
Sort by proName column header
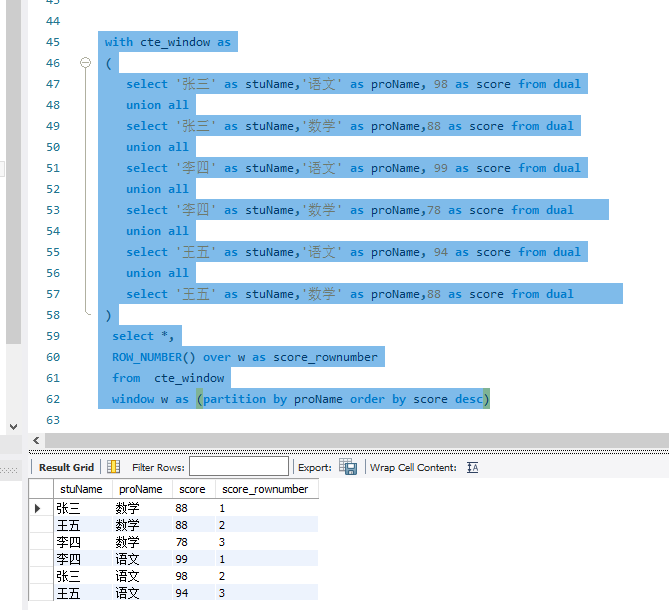142,489
